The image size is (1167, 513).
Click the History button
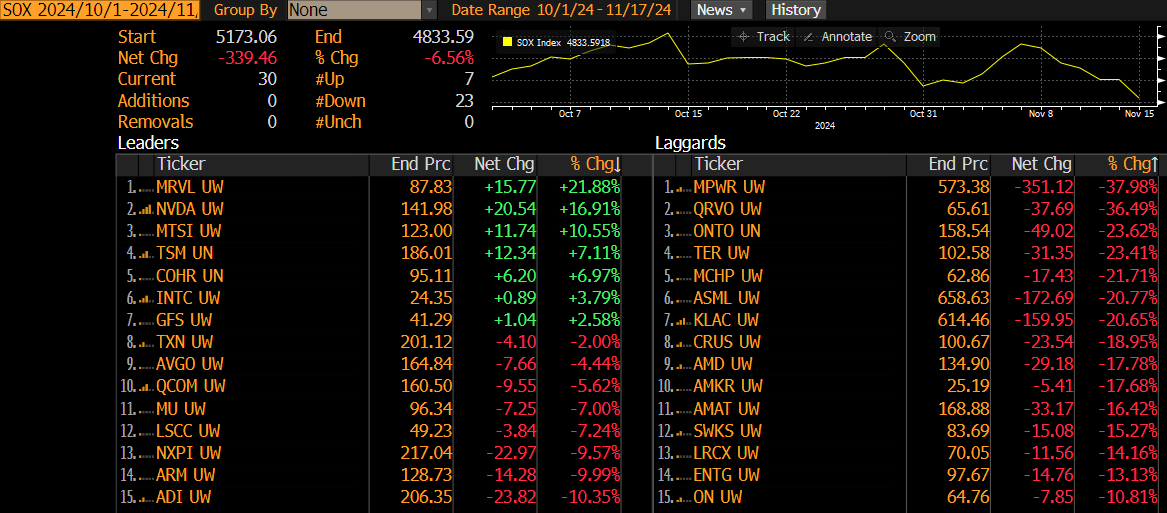(796, 10)
